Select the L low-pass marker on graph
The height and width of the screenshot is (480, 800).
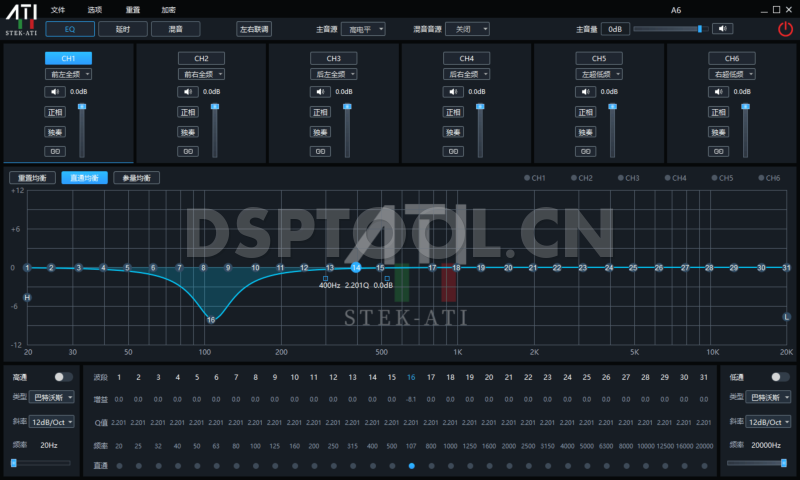(x=786, y=317)
